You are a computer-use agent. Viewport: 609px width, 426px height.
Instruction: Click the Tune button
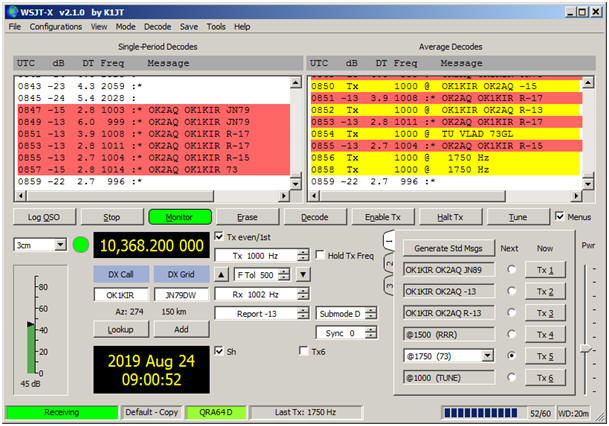(x=518, y=217)
